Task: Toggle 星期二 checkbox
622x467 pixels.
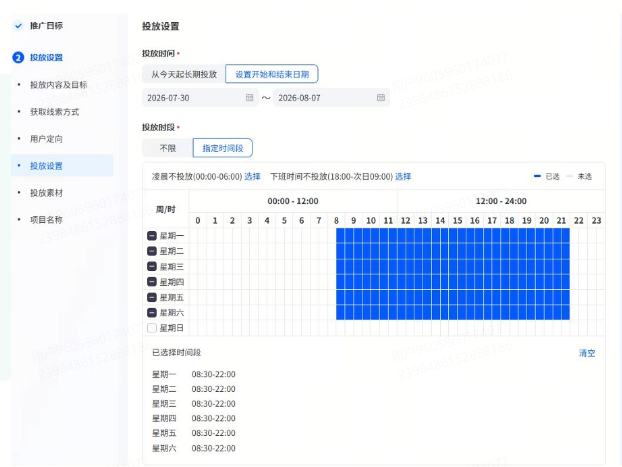Action: 152,251
